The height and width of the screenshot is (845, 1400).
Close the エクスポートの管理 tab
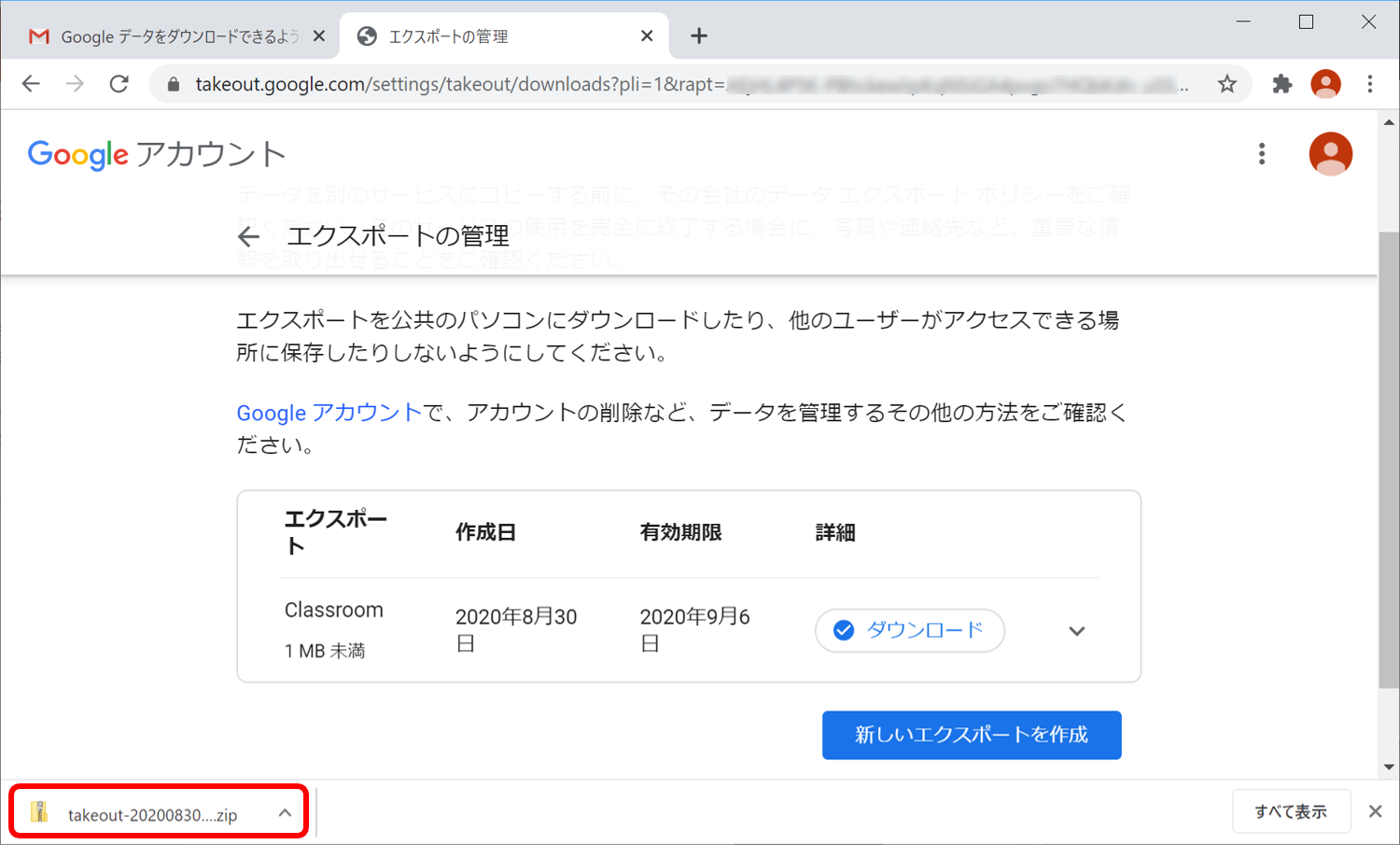pyautogui.click(x=647, y=36)
